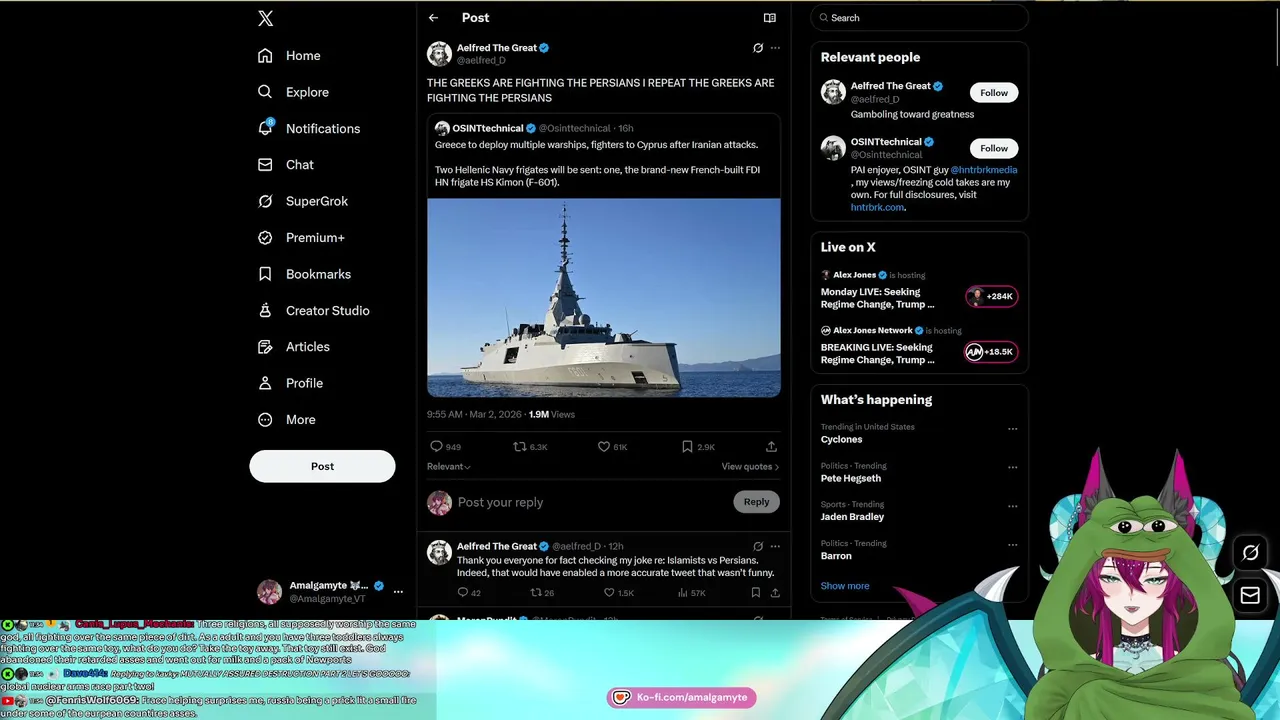1280x720 pixels.
Task: Open the more options dots on the main post
Action: pos(775,48)
